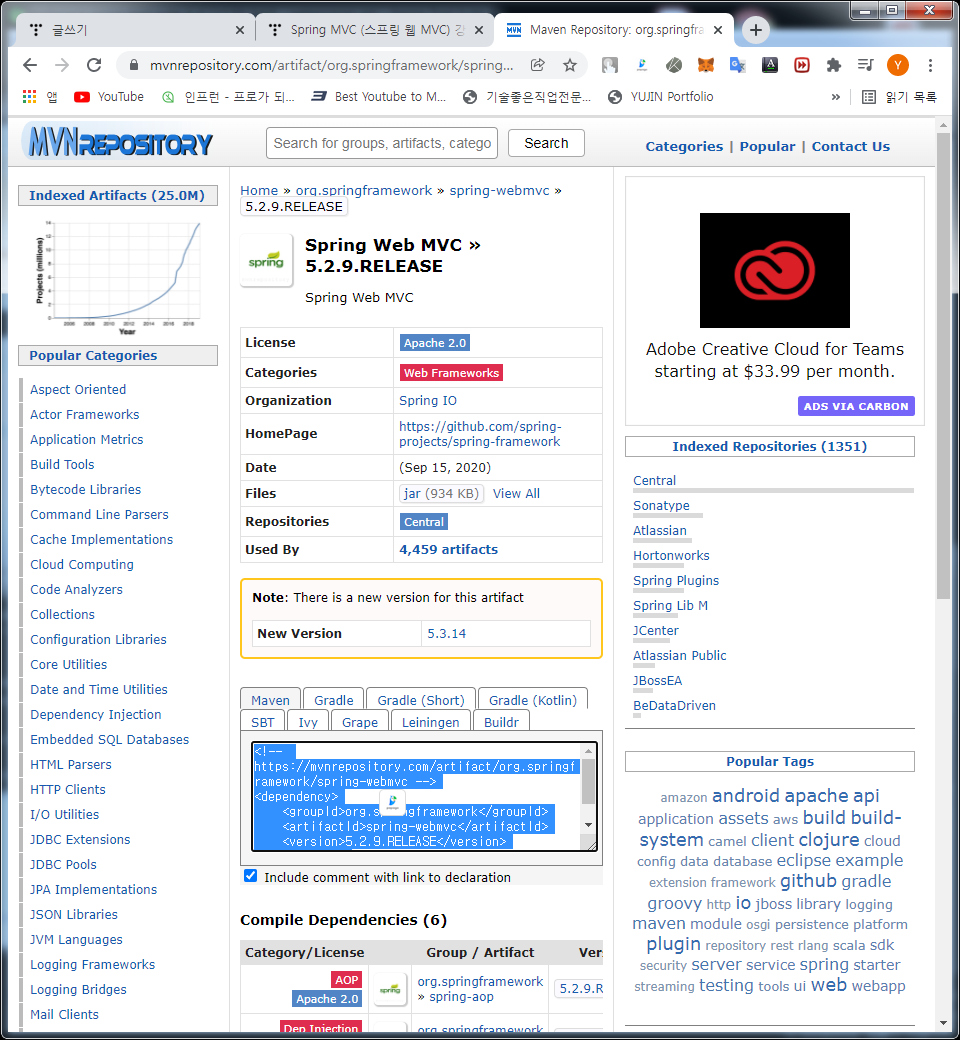Screen dimensions: 960x1040
Task: Click ADS VIA CARBON button
Action: [x=856, y=406]
